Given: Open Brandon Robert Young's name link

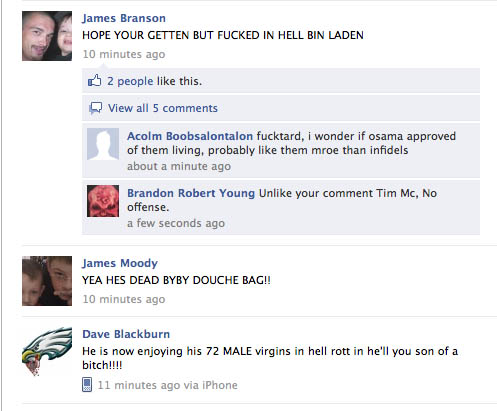Looking at the screenshot, I should (x=191, y=193).
